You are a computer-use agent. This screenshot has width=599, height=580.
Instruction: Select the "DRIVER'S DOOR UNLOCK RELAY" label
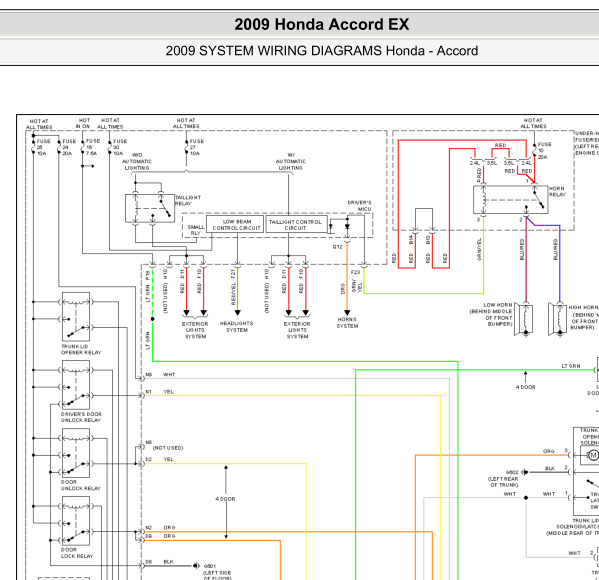(x=81, y=417)
